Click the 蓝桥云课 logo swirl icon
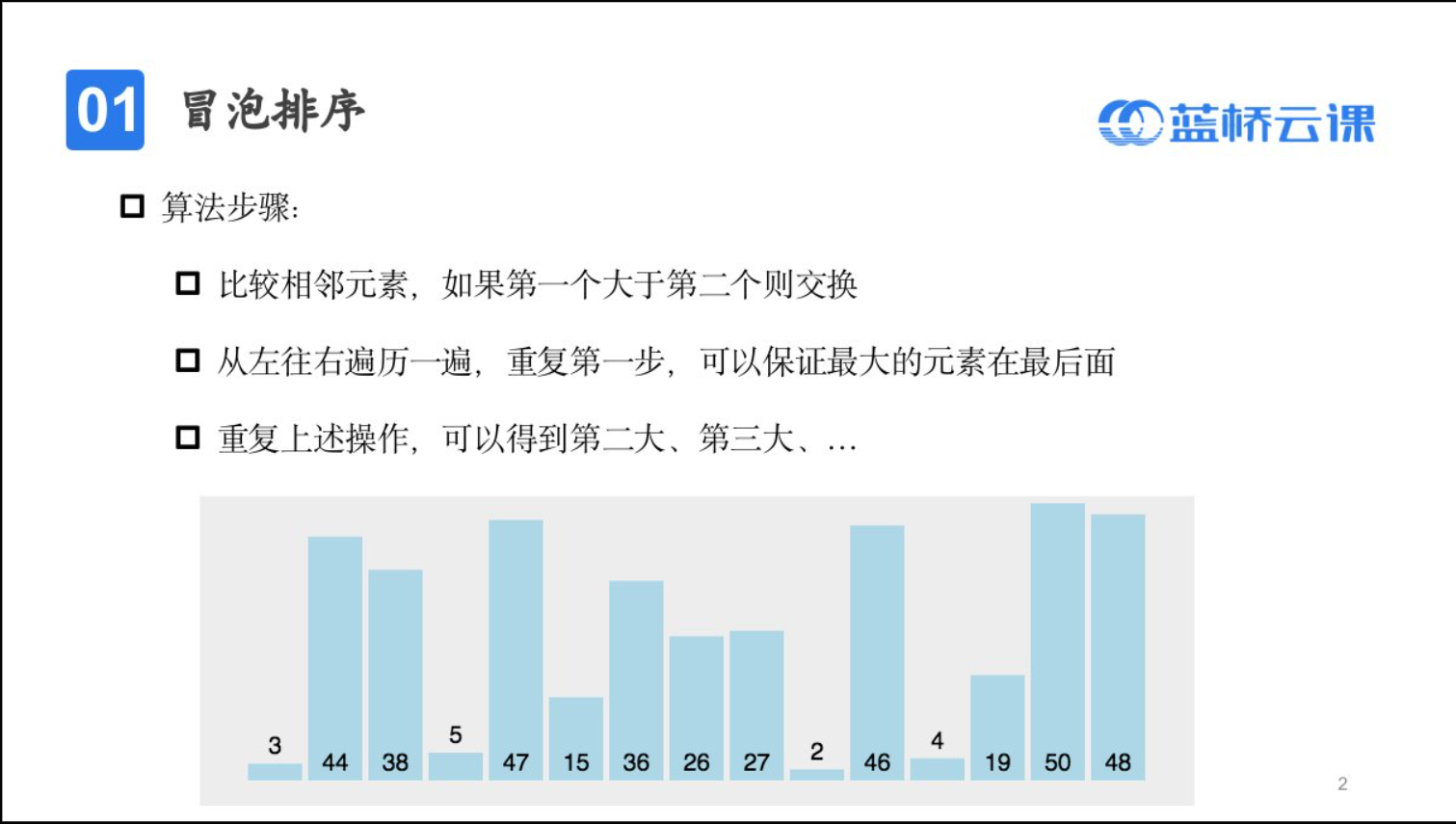1456x824 pixels. [x=1129, y=122]
